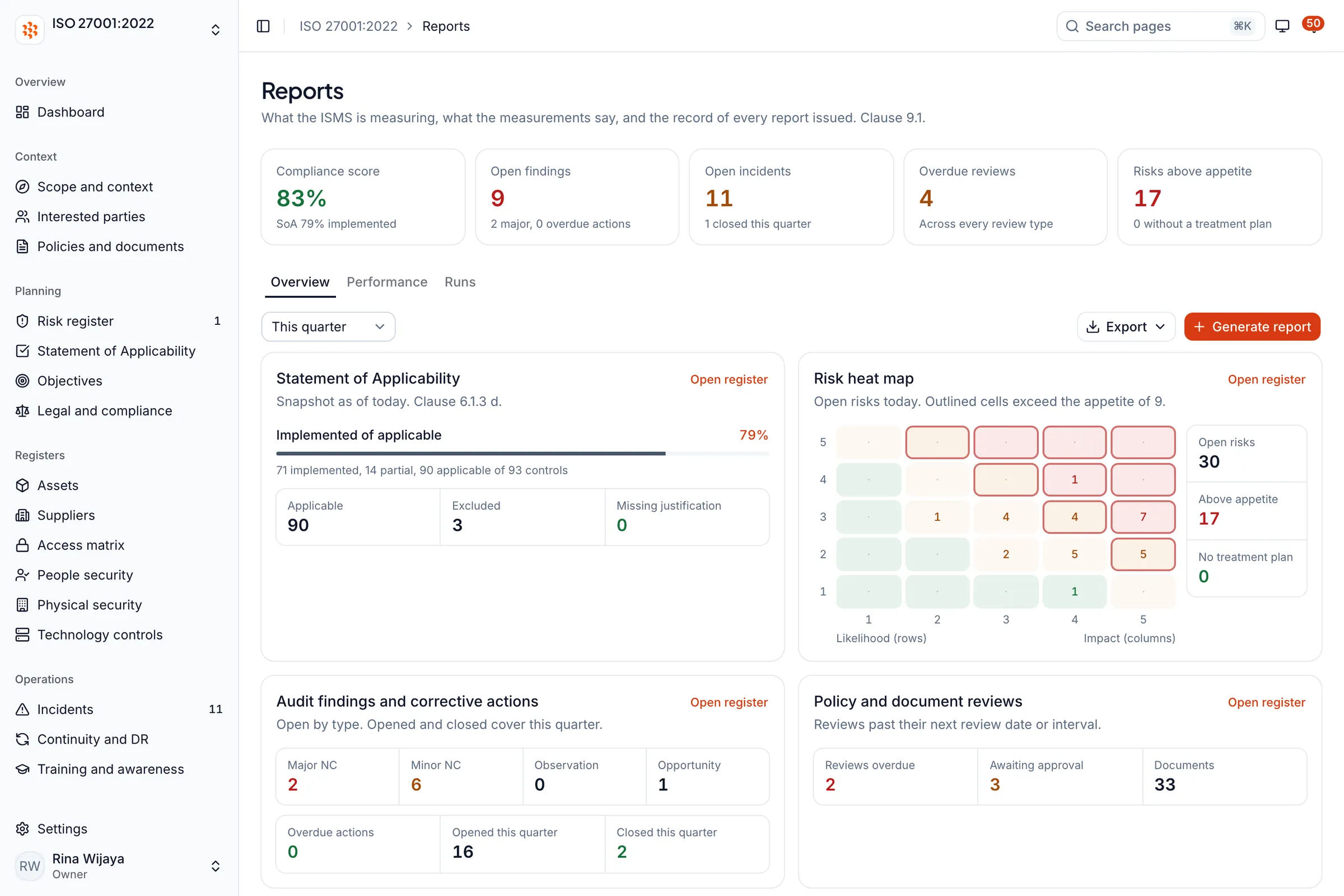Expand the Rina Wijaya user menu
The height and width of the screenshot is (896, 1344).
coord(119,866)
